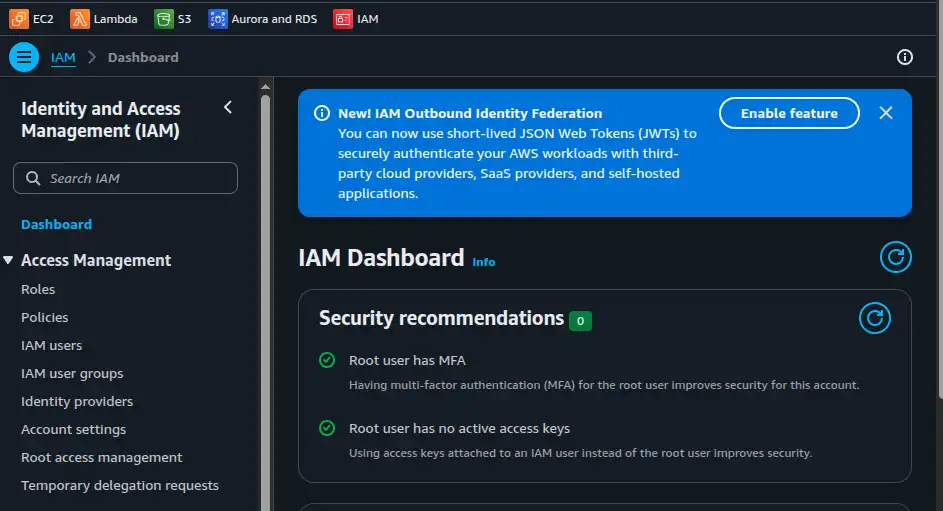Click check icon for no active access keys
The width and height of the screenshot is (943, 511).
tap(327, 428)
